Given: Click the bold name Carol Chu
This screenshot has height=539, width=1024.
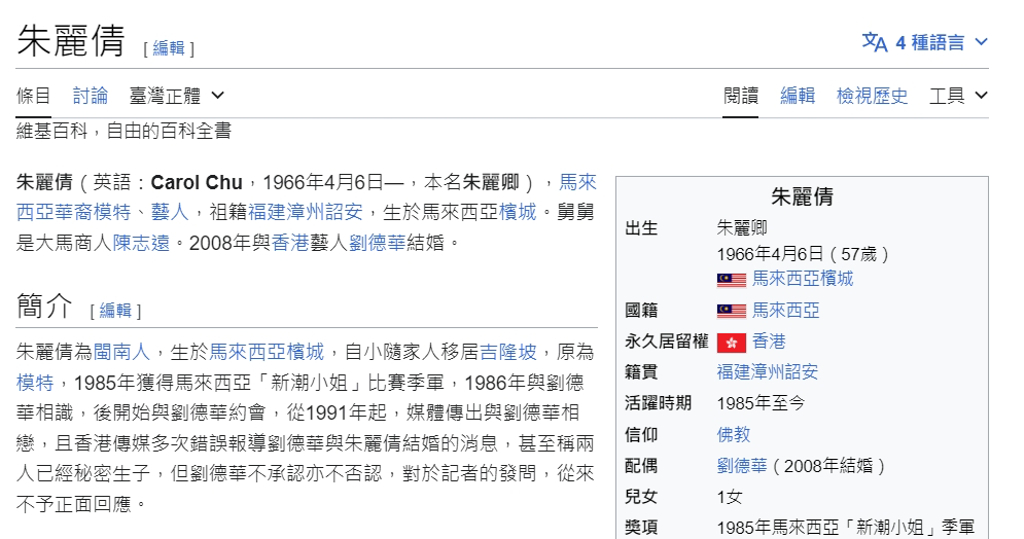Looking at the screenshot, I should pyautogui.click(x=197, y=182).
